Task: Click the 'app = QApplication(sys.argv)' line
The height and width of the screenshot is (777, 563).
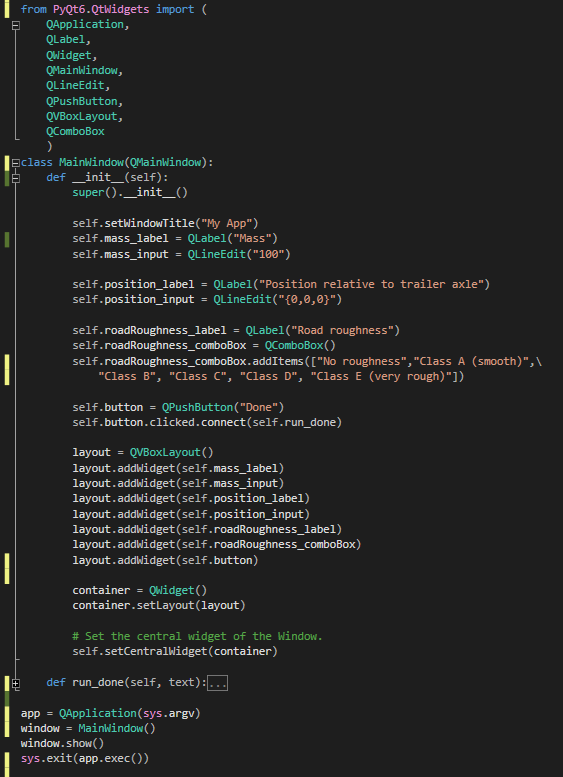Action: click(111, 713)
